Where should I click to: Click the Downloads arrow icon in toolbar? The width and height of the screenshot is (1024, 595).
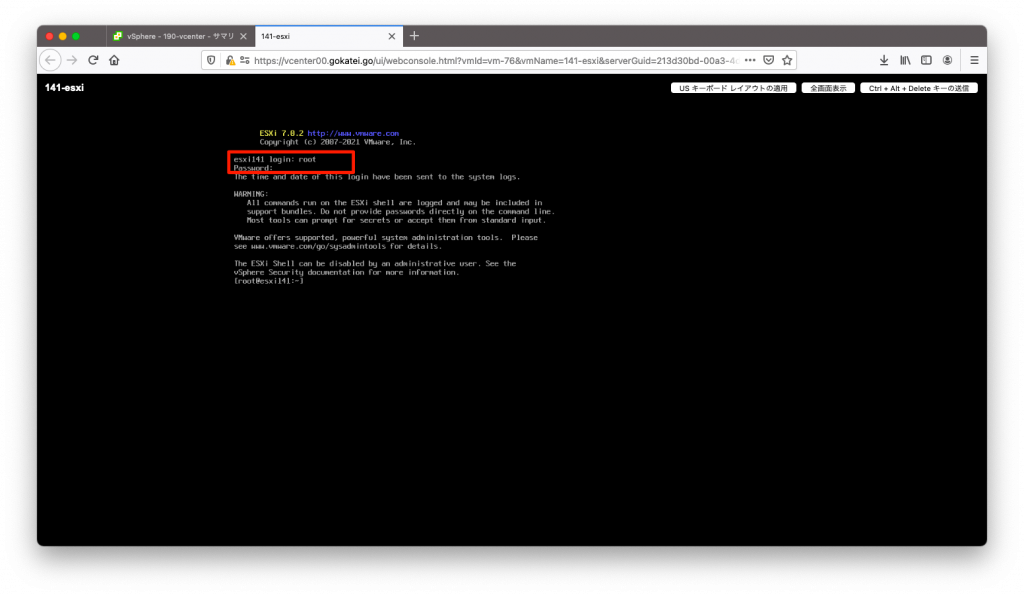(884, 60)
